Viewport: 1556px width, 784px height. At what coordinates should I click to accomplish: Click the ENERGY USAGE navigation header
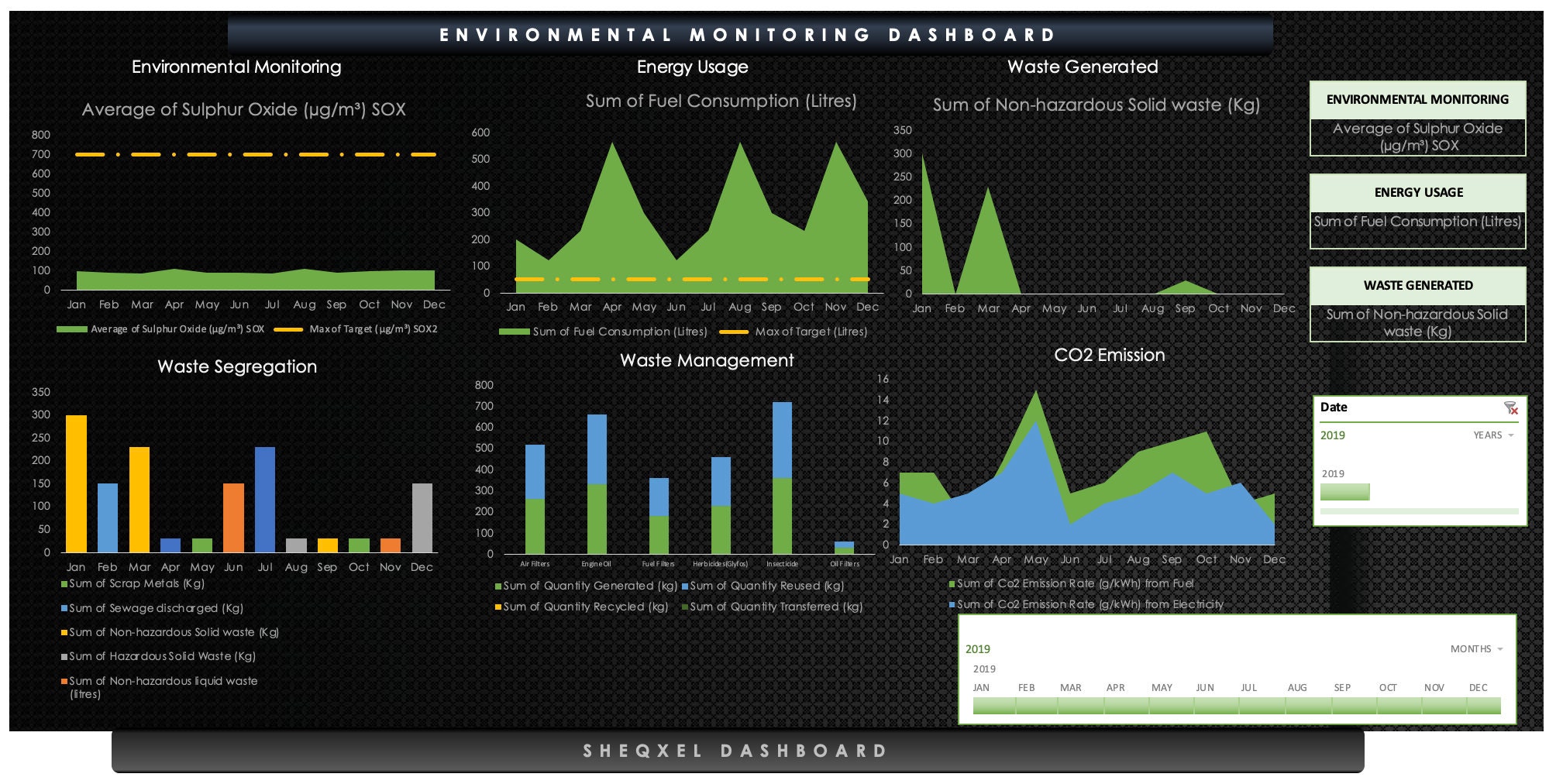click(1417, 192)
